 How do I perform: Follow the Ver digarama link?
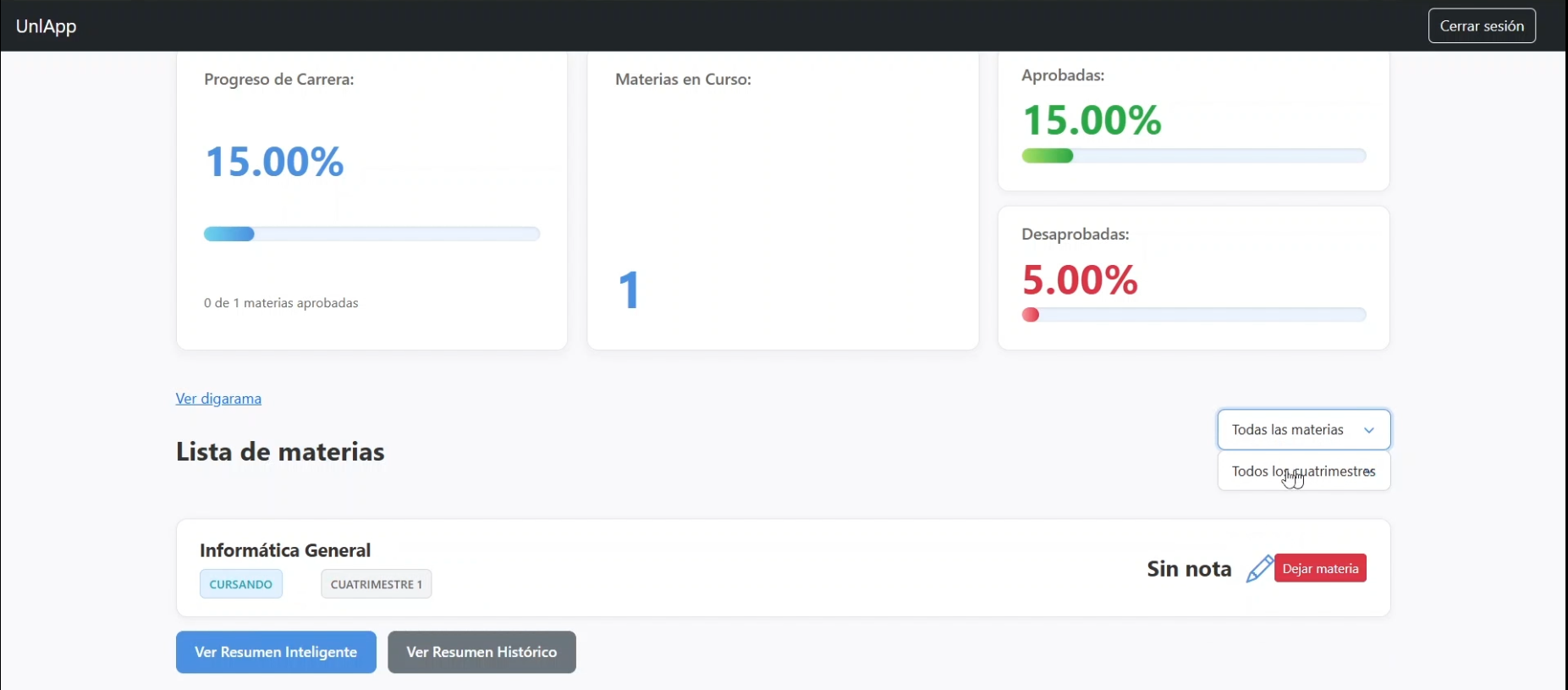(x=218, y=399)
